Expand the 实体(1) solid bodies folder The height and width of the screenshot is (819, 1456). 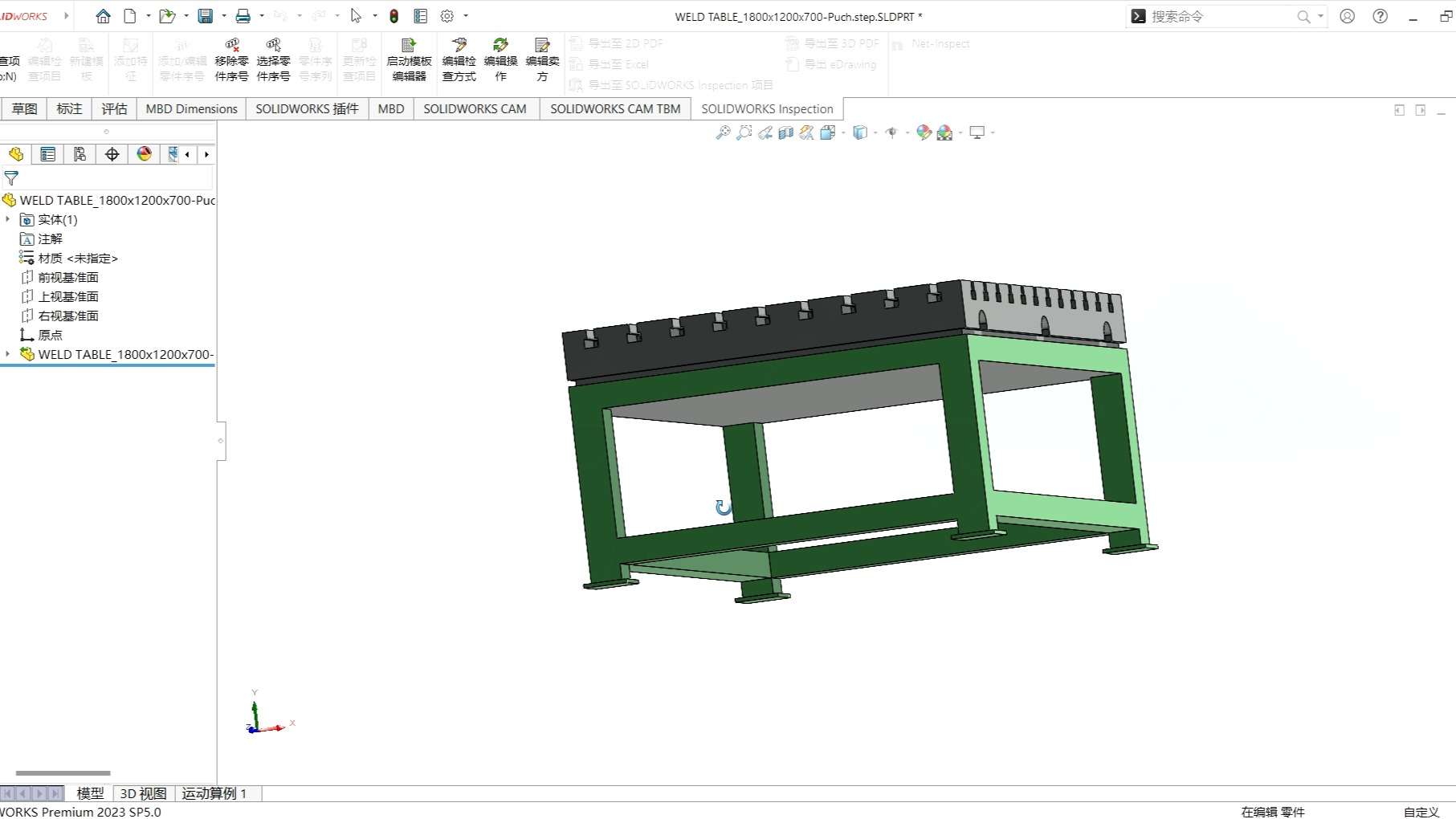click(8, 219)
